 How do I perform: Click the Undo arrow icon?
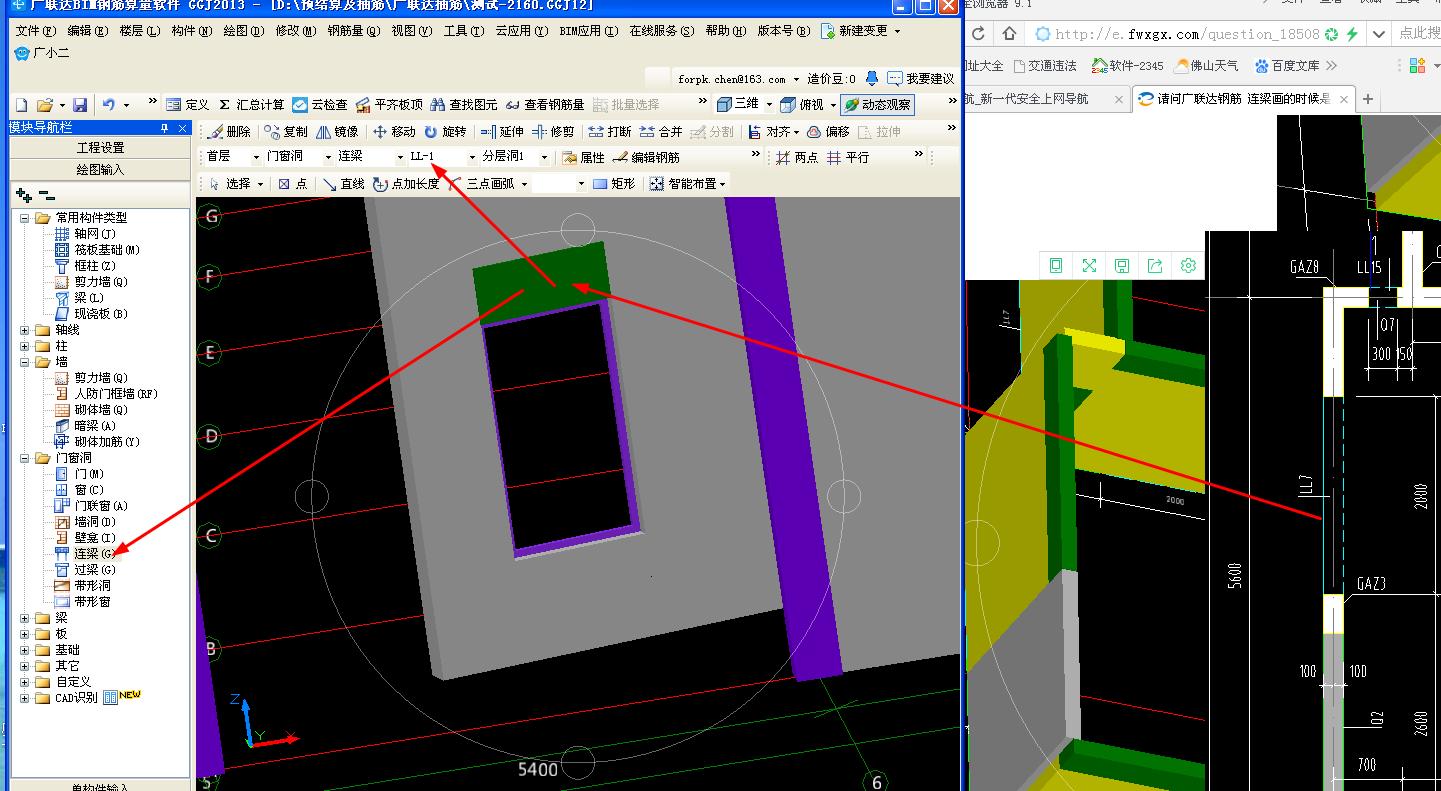point(108,104)
